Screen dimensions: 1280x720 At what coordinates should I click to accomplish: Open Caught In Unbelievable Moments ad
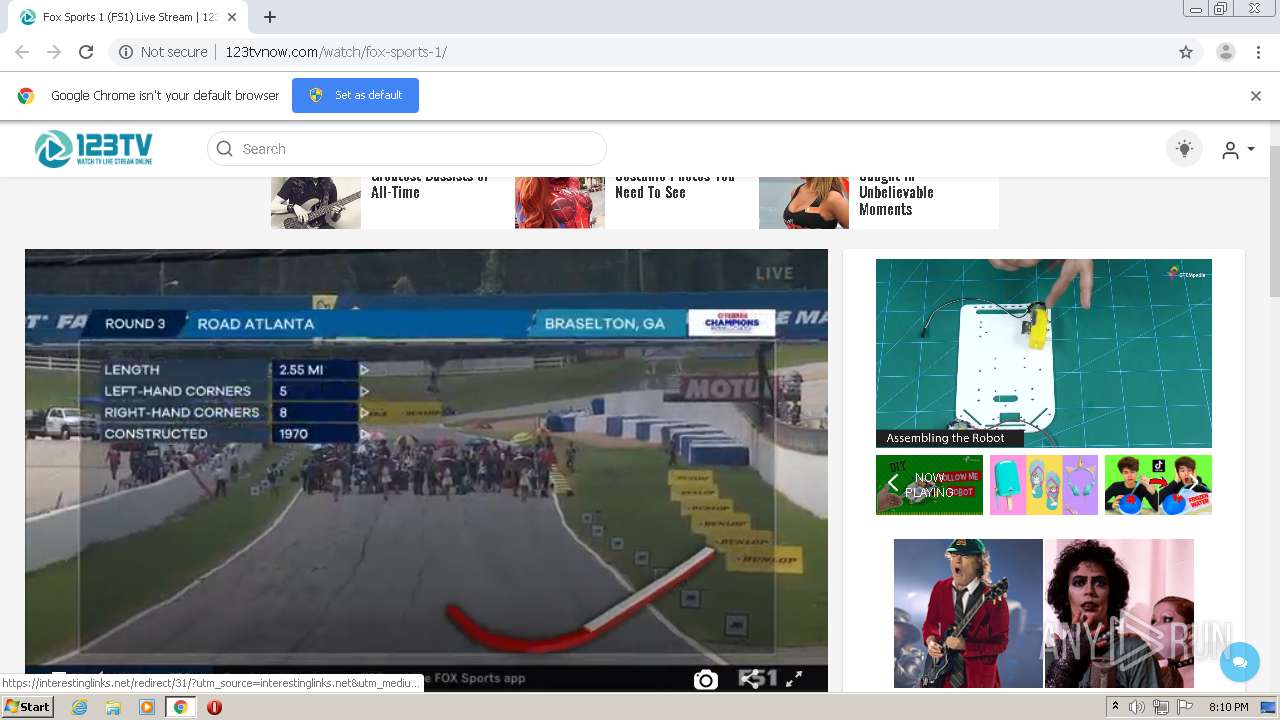click(x=896, y=193)
